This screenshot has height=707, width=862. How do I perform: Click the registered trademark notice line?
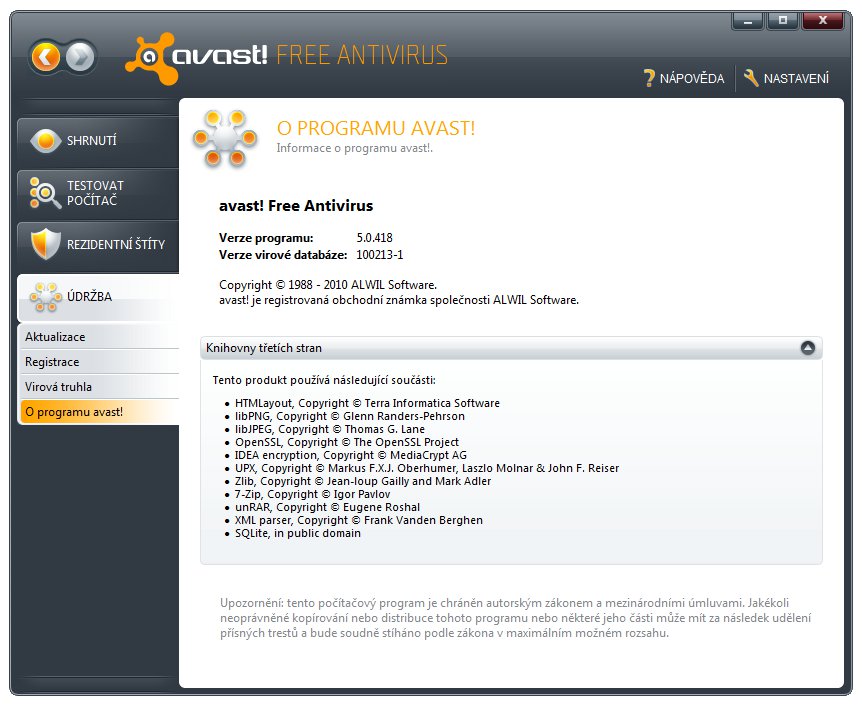tap(399, 300)
